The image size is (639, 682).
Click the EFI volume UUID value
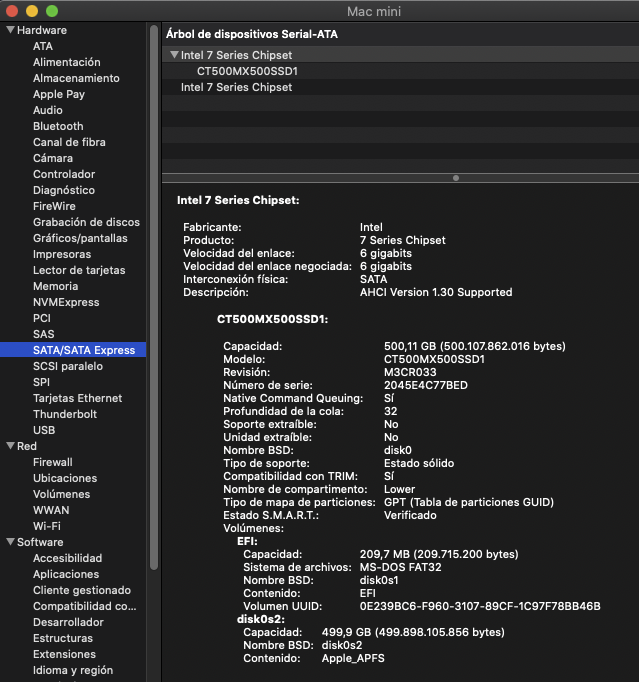(480, 606)
